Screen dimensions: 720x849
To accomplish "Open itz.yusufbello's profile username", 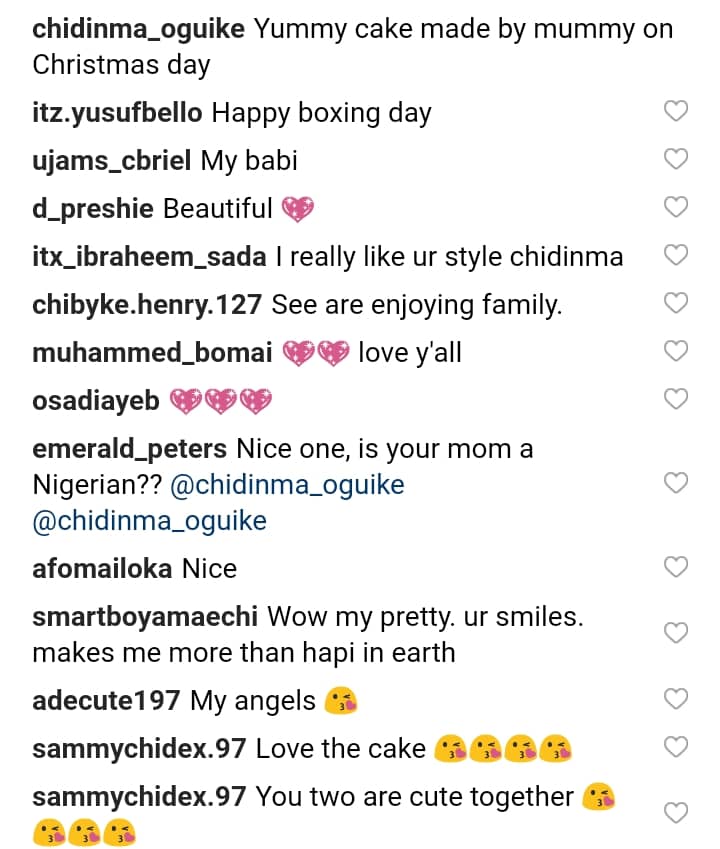I will (117, 112).
